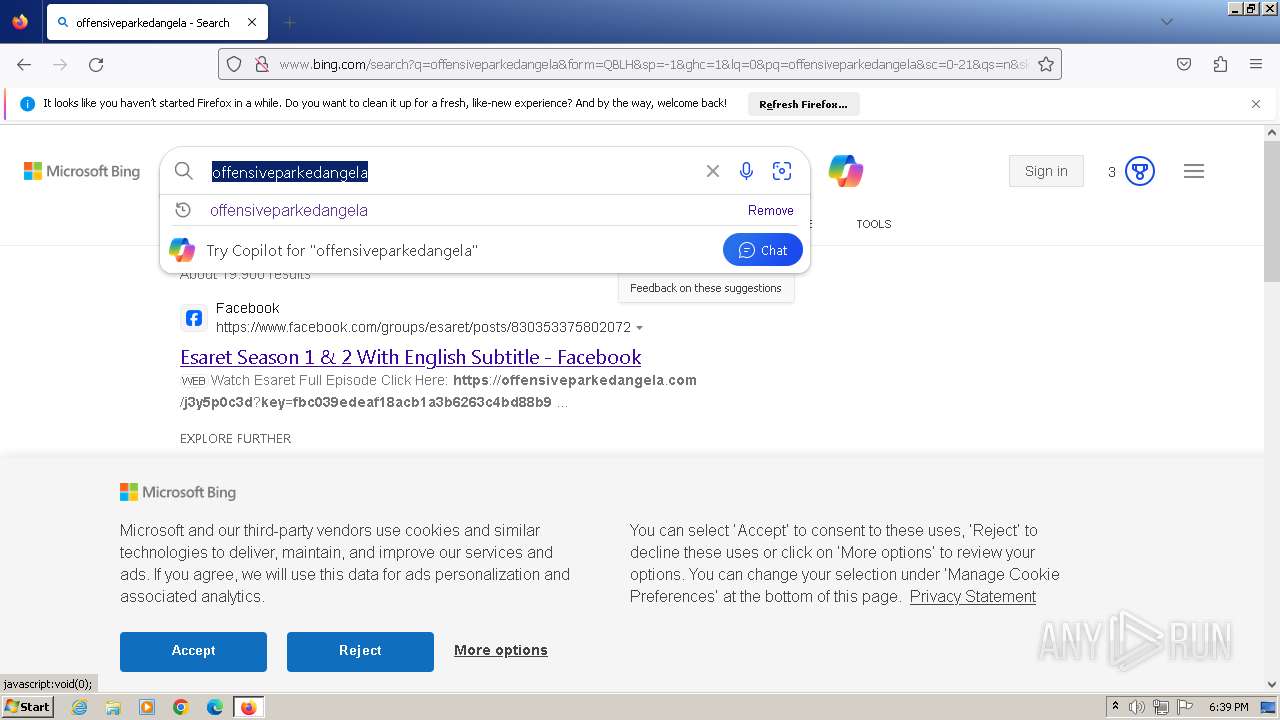Bookmark this page with star icon
The height and width of the screenshot is (720, 1280).
click(x=1046, y=64)
